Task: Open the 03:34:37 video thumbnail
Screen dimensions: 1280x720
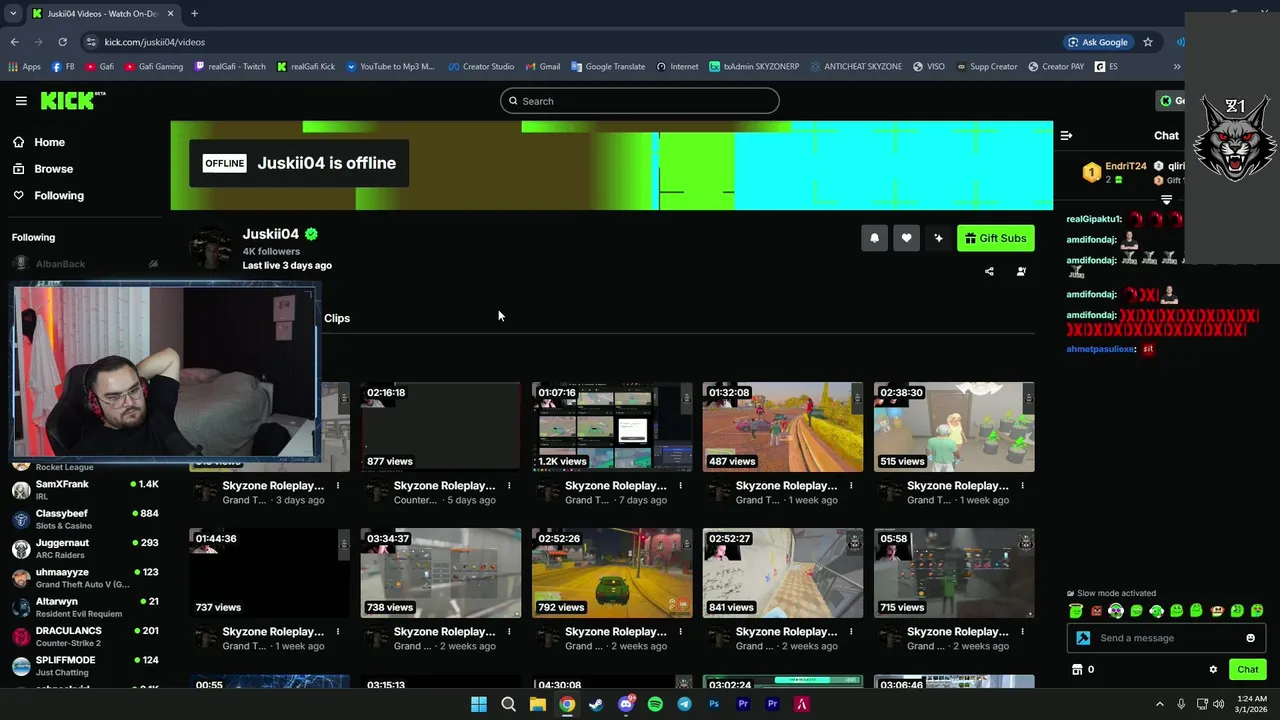Action: coord(440,573)
